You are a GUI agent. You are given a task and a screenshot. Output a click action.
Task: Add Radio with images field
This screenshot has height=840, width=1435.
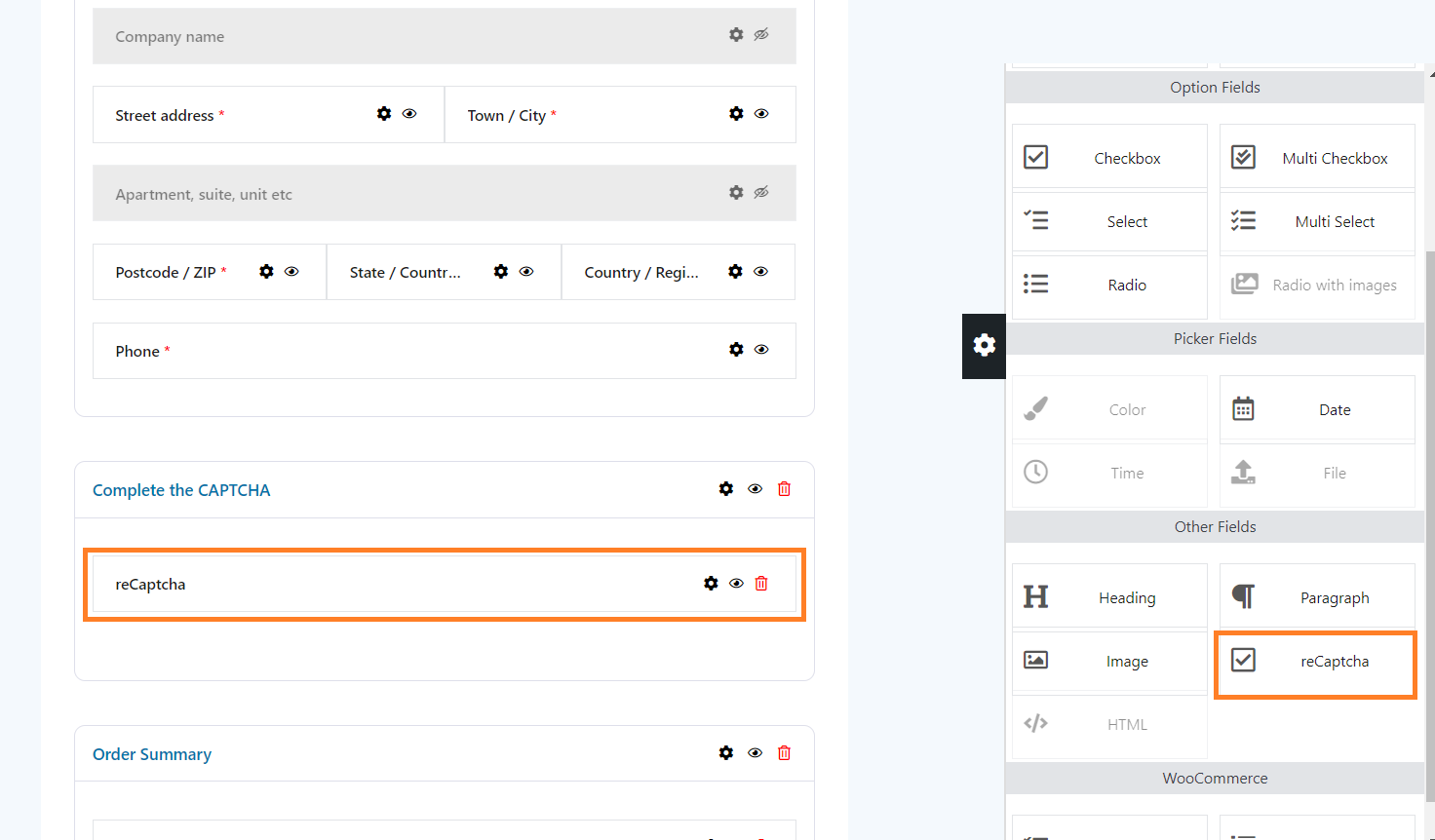[1317, 286]
